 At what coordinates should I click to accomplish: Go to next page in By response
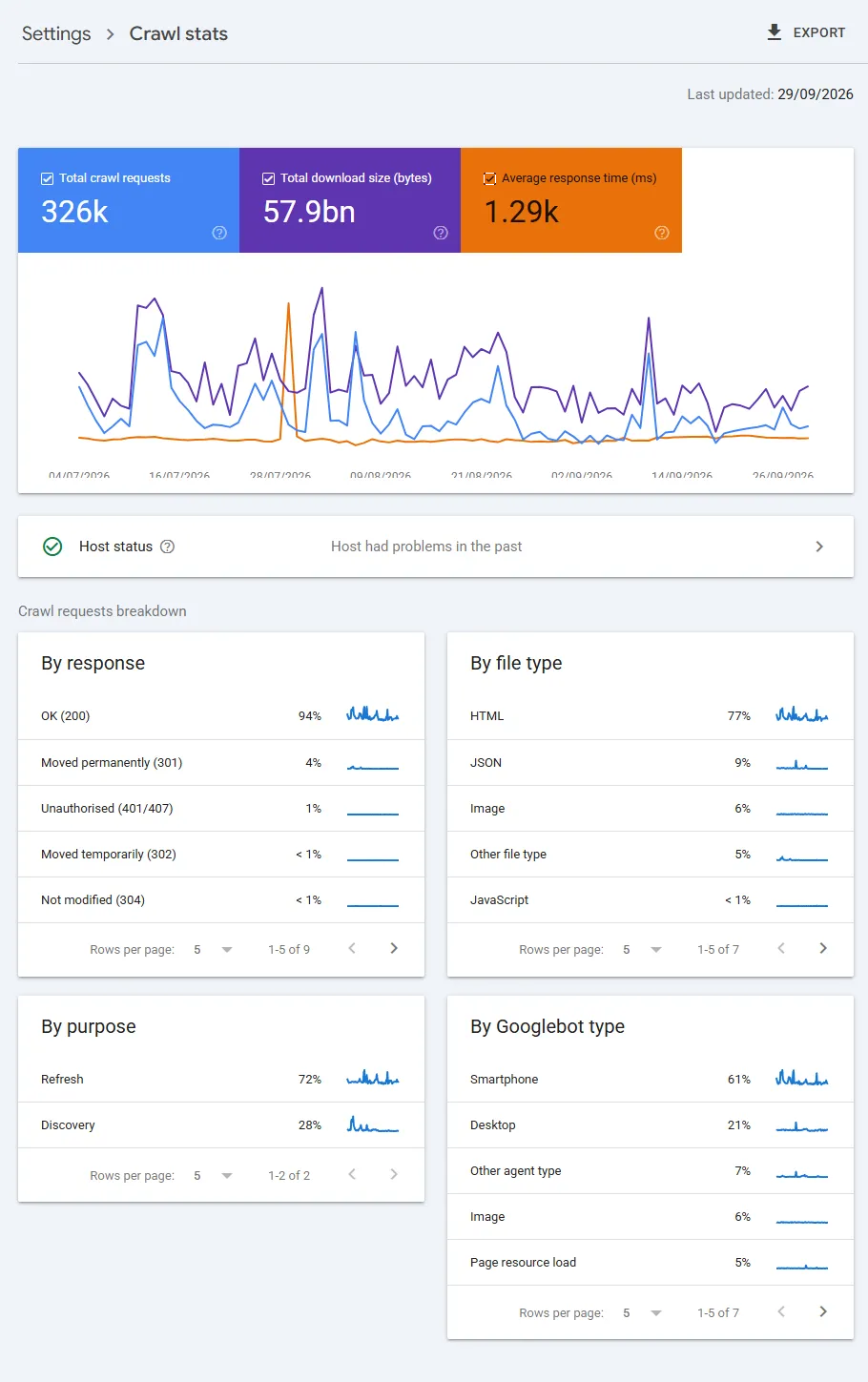(394, 948)
